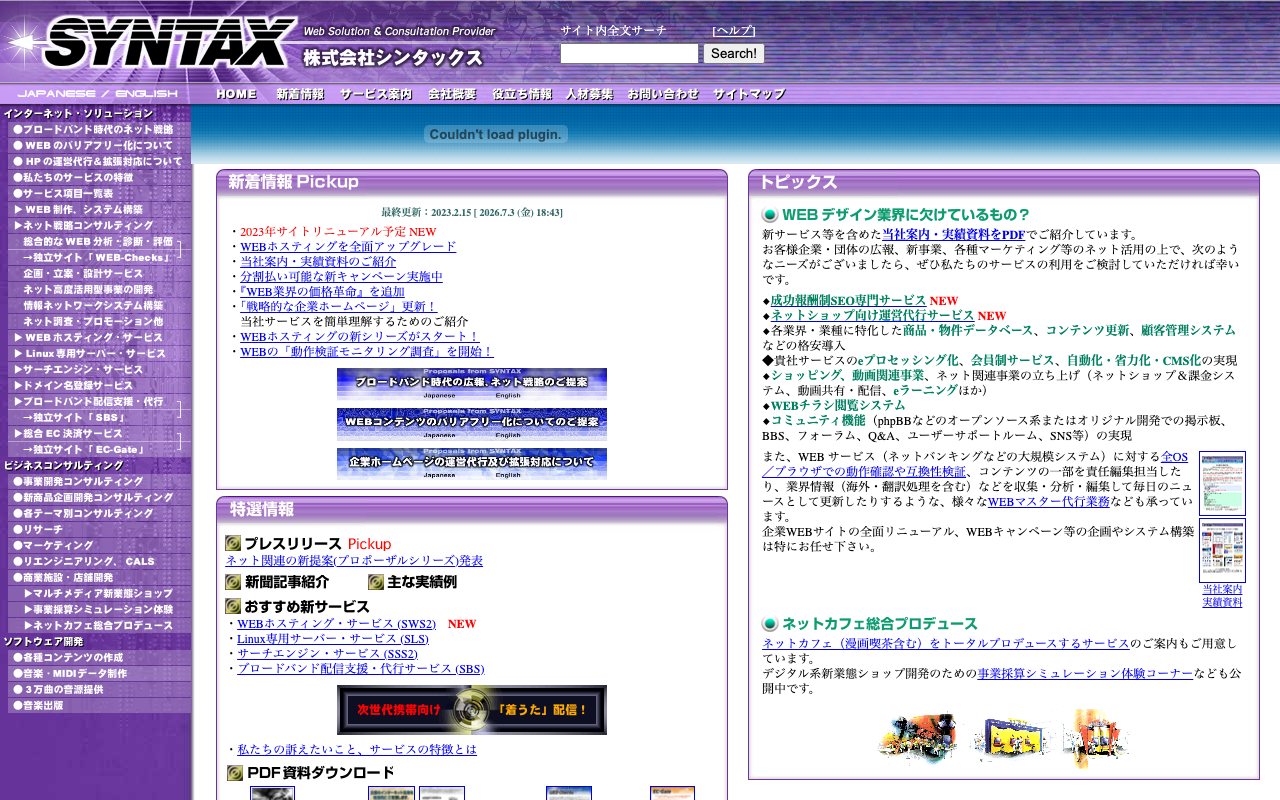Open 会社概要 in the top navigation
The height and width of the screenshot is (800, 1280).
coord(452,94)
